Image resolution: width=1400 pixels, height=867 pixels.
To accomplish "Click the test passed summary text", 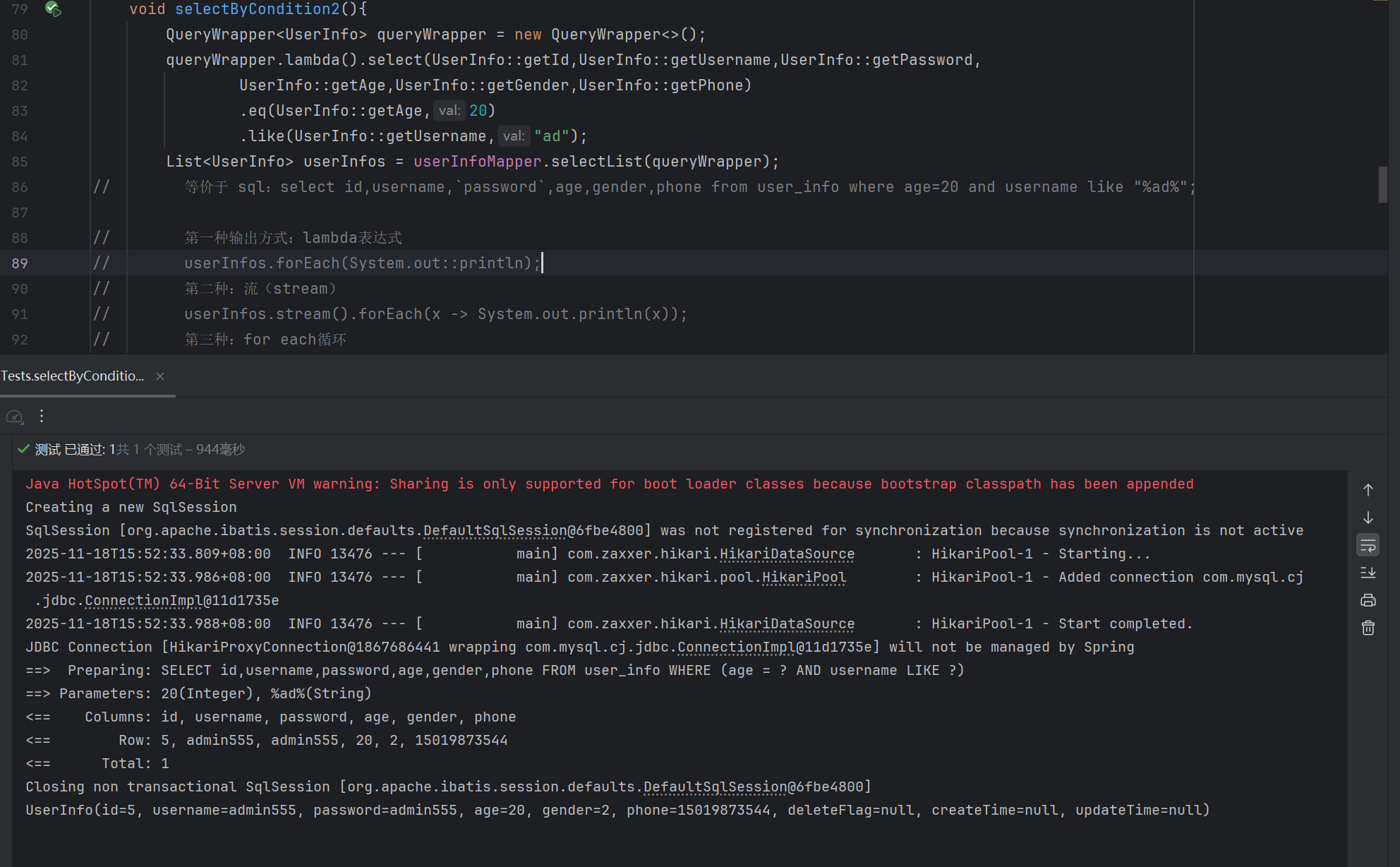I will (140, 449).
